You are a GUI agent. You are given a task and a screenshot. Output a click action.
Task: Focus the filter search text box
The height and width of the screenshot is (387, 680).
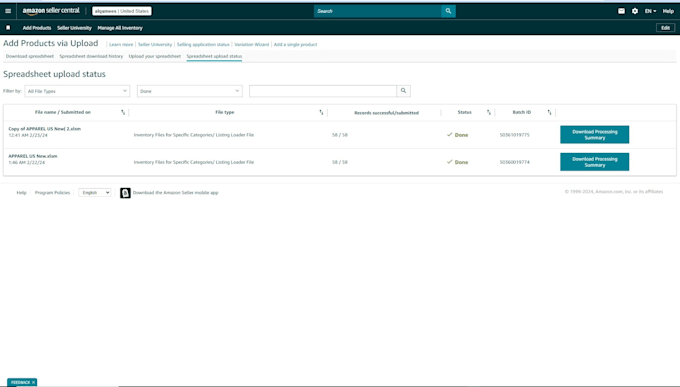coord(323,91)
